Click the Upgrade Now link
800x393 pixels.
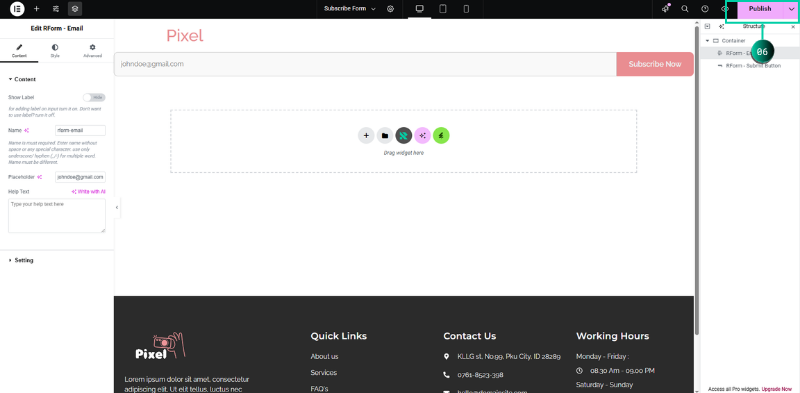click(777, 389)
